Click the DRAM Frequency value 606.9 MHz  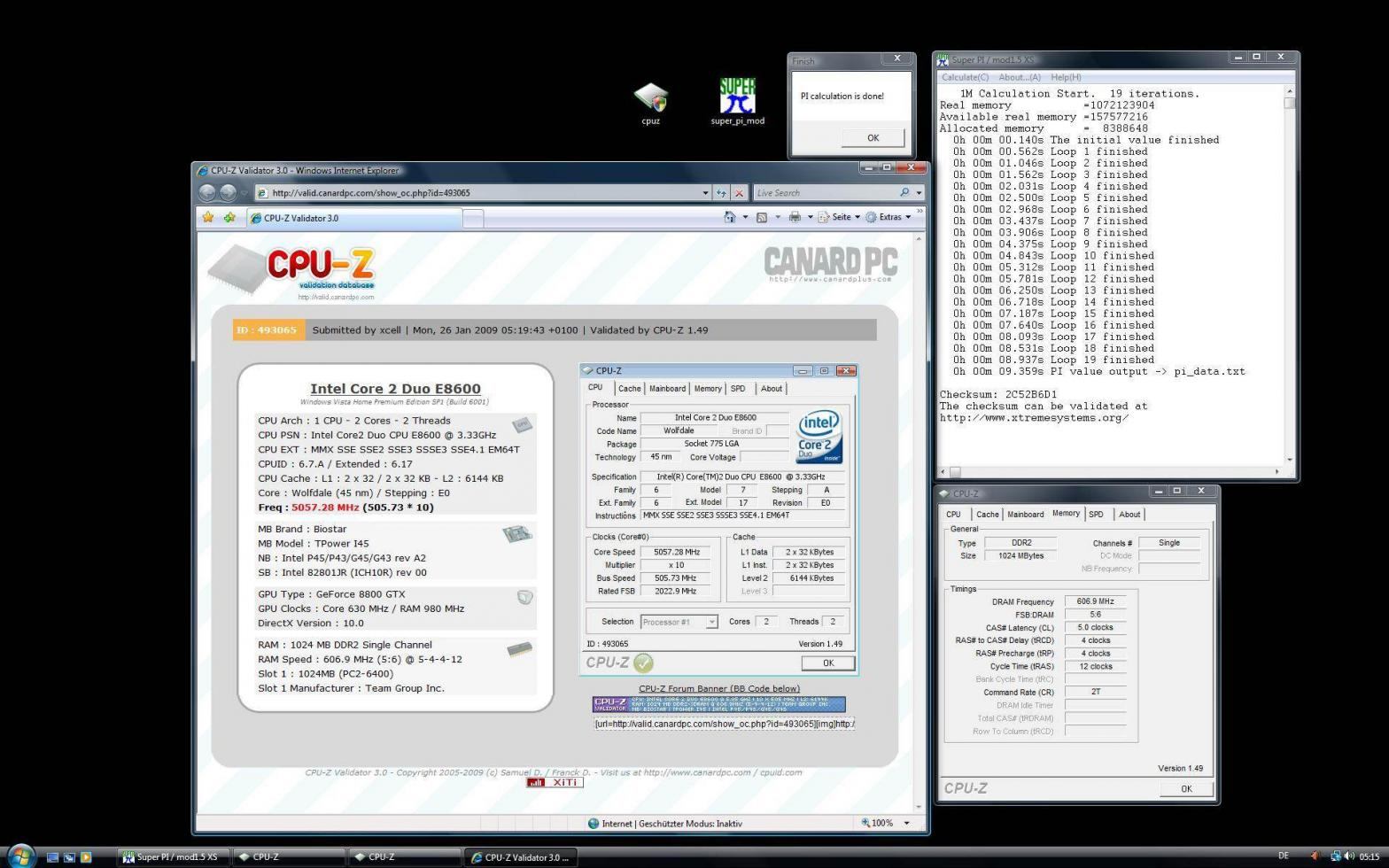[1095, 601]
